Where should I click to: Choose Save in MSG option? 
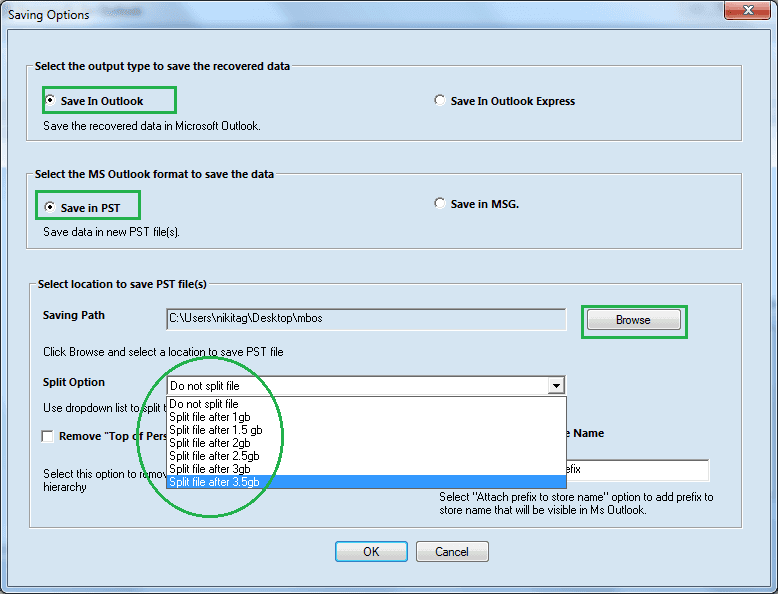coord(440,203)
